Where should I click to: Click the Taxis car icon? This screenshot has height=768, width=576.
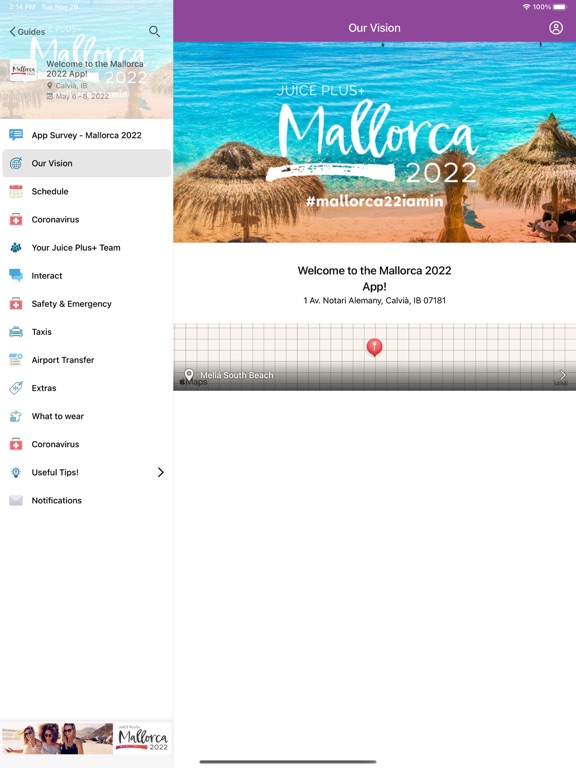coord(16,332)
